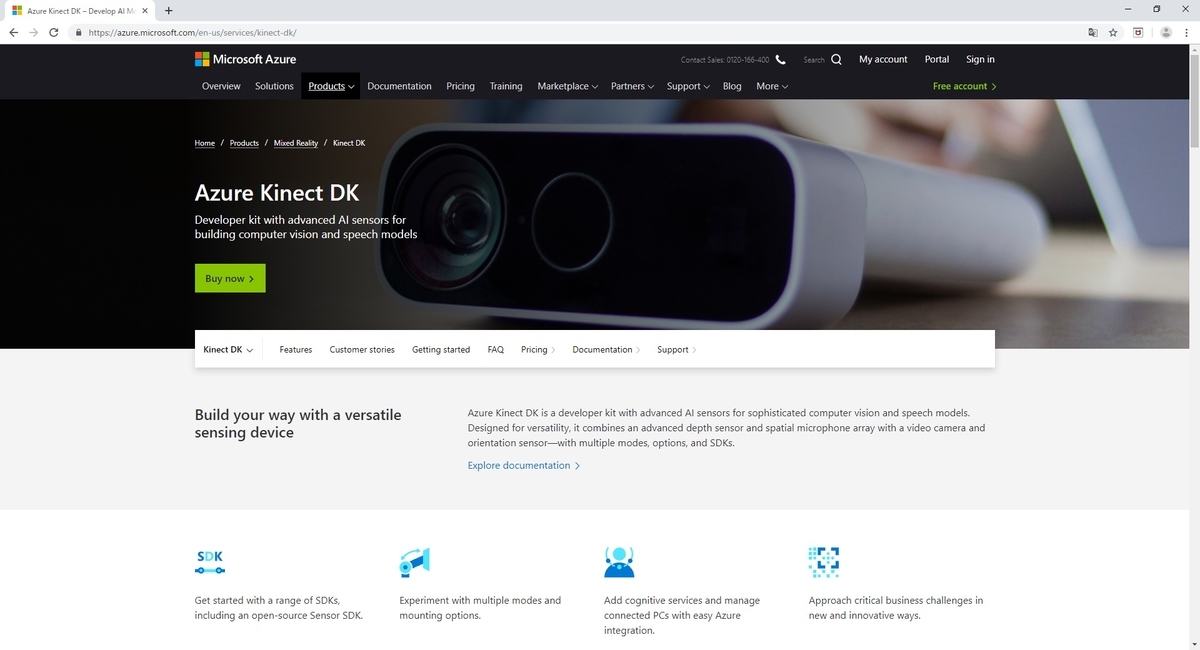
Task: Click the Buy now button
Action: pos(230,278)
